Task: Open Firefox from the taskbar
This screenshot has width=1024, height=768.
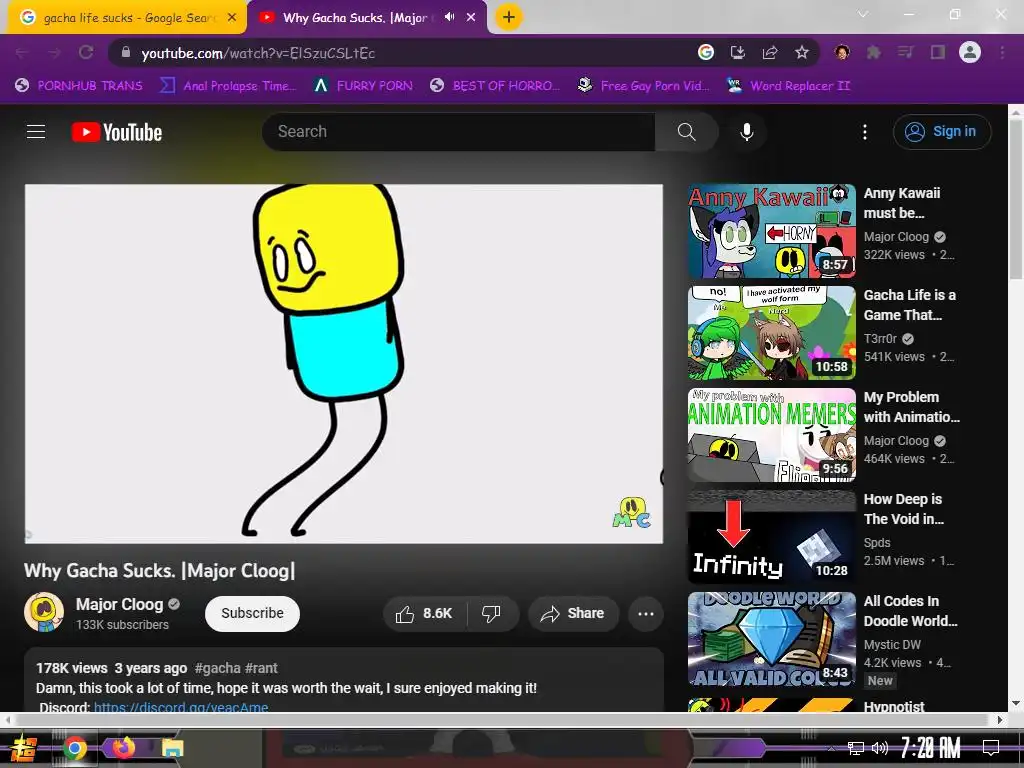Action: (124, 747)
